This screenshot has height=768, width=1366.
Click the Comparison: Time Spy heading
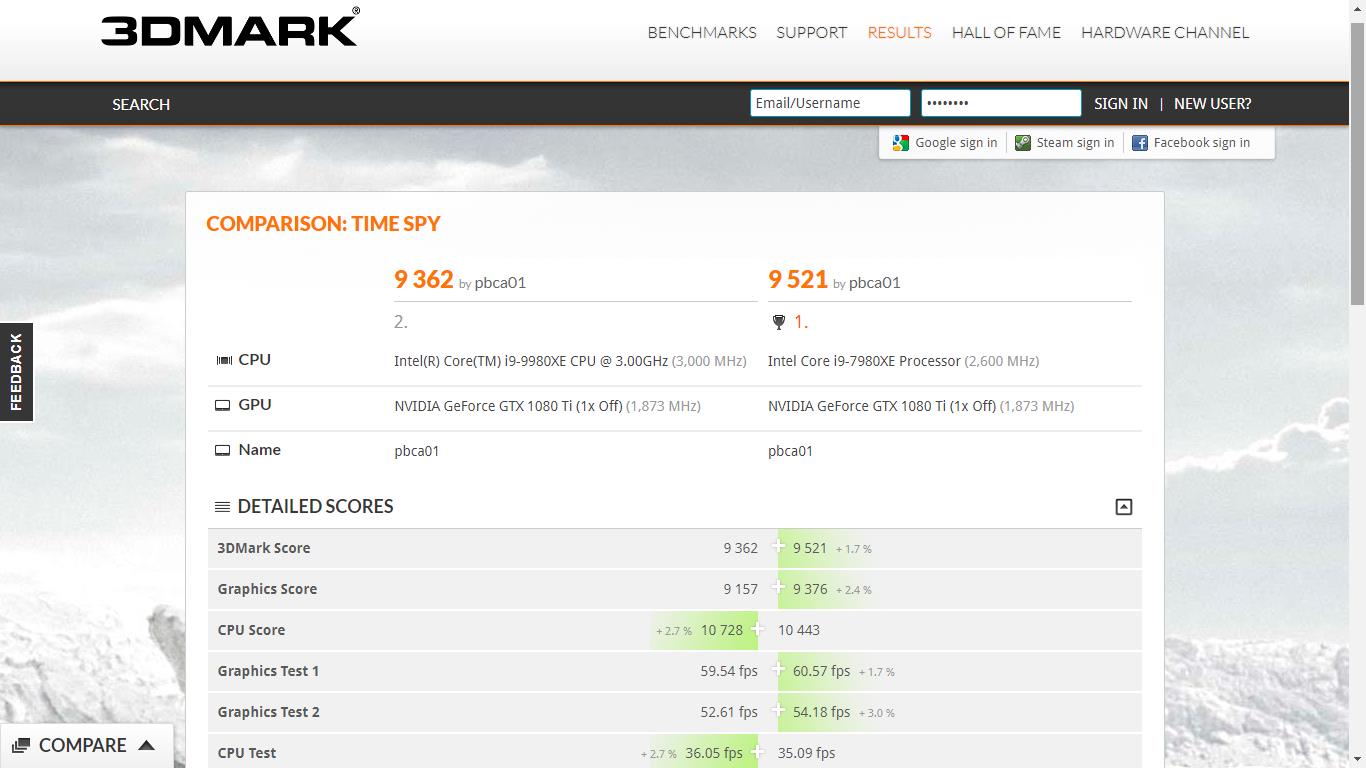[x=323, y=224]
